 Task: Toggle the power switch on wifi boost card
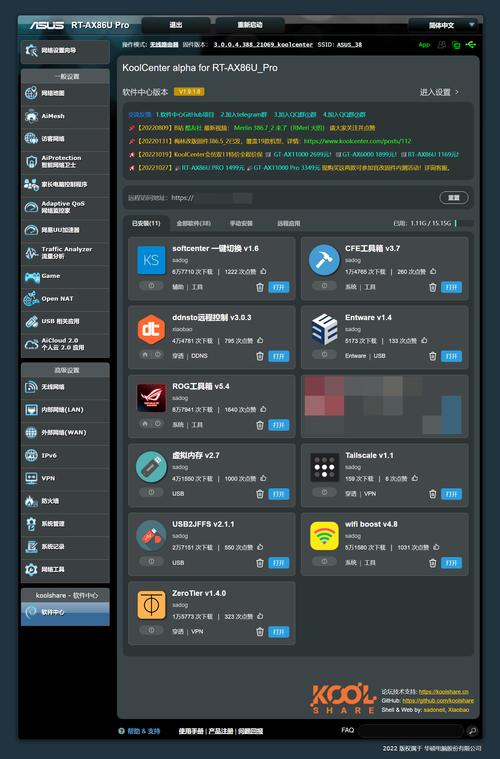pyautogui.click(x=324, y=562)
